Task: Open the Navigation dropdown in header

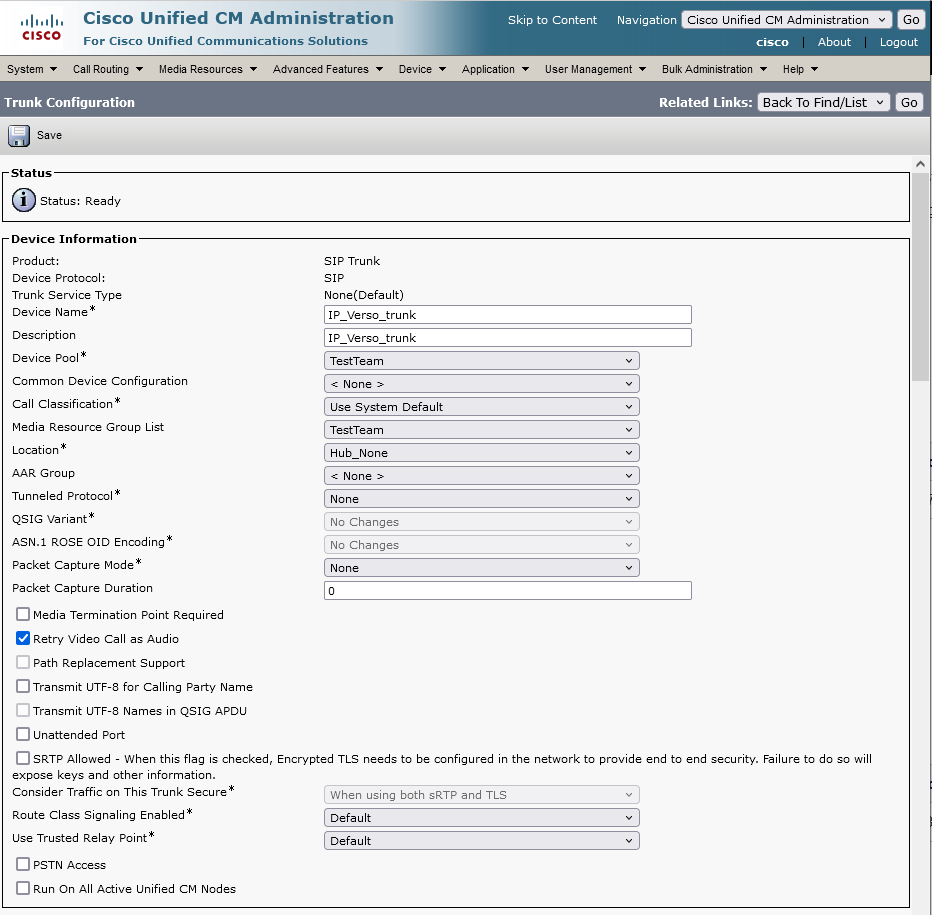Action: click(x=786, y=20)
